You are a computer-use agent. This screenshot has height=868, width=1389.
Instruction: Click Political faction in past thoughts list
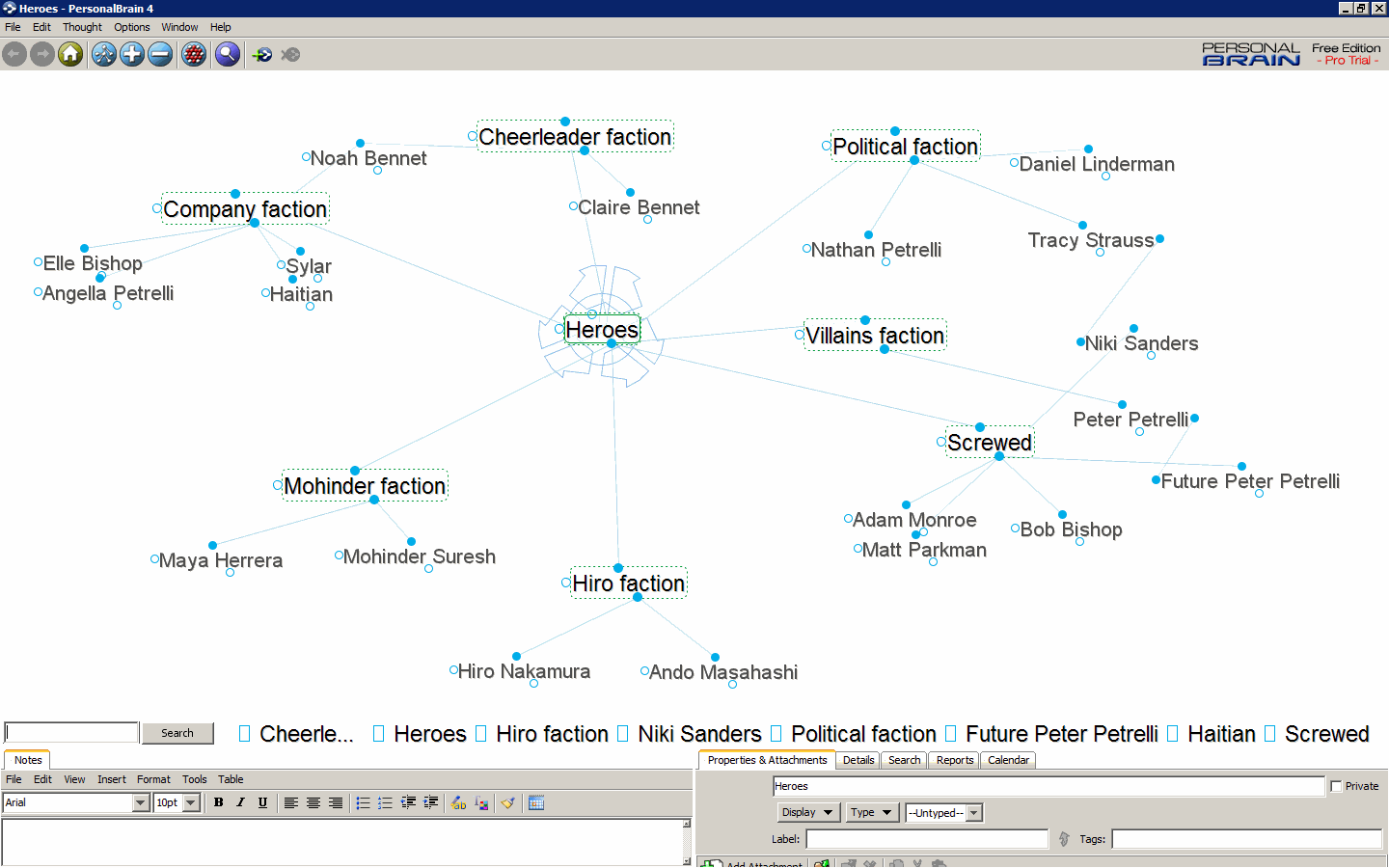tap(863, 734)
